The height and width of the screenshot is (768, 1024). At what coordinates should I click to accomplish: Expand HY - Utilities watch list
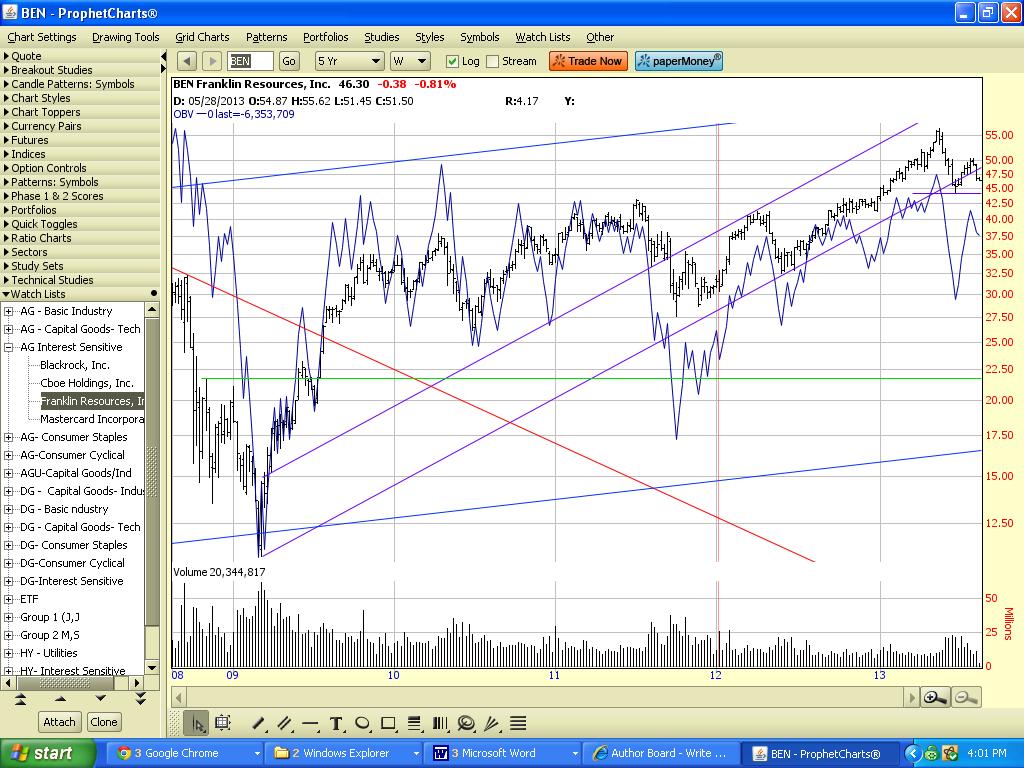[x=8, y=653]
